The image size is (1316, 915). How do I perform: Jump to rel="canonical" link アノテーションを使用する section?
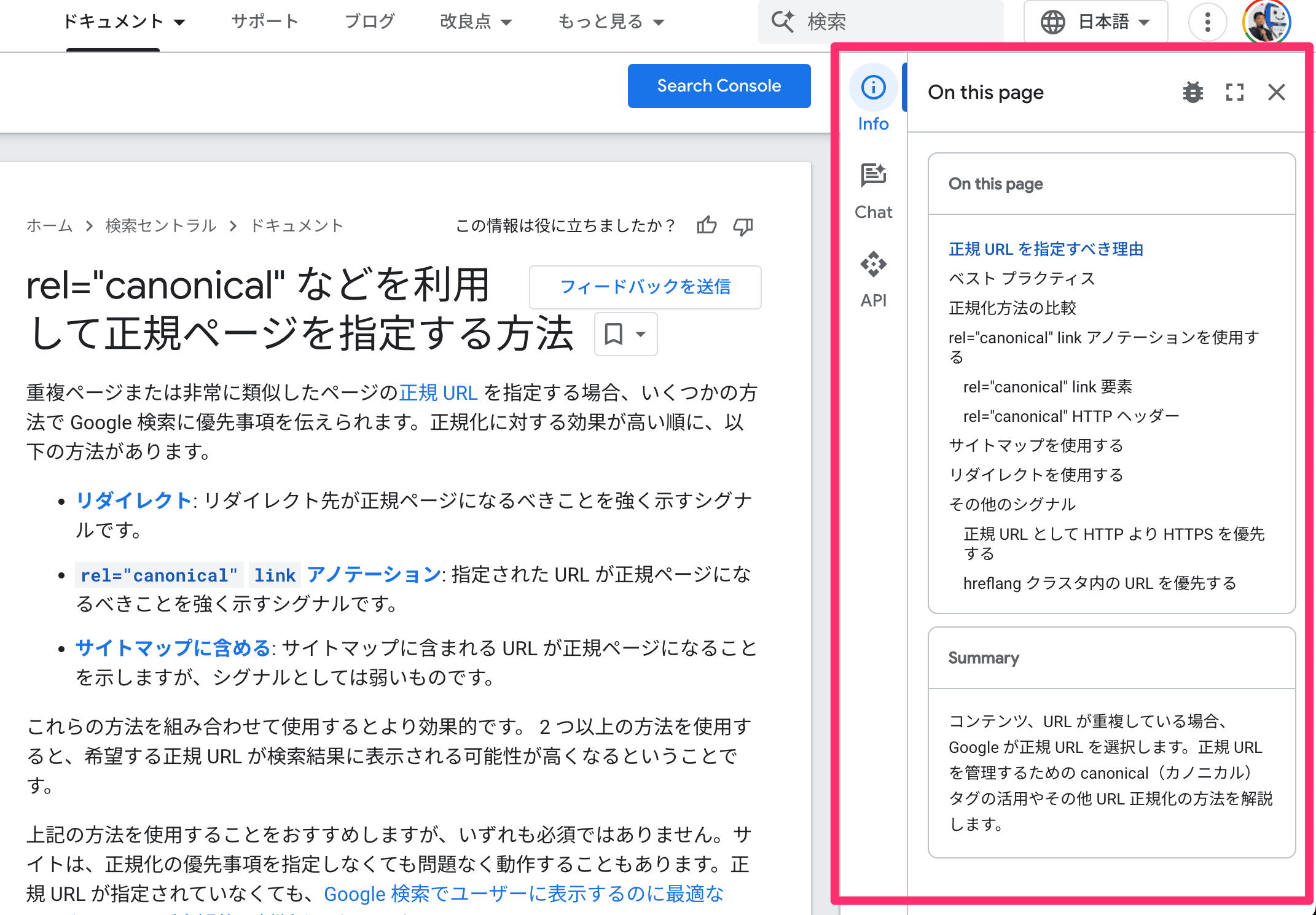tap(1104, 347)
